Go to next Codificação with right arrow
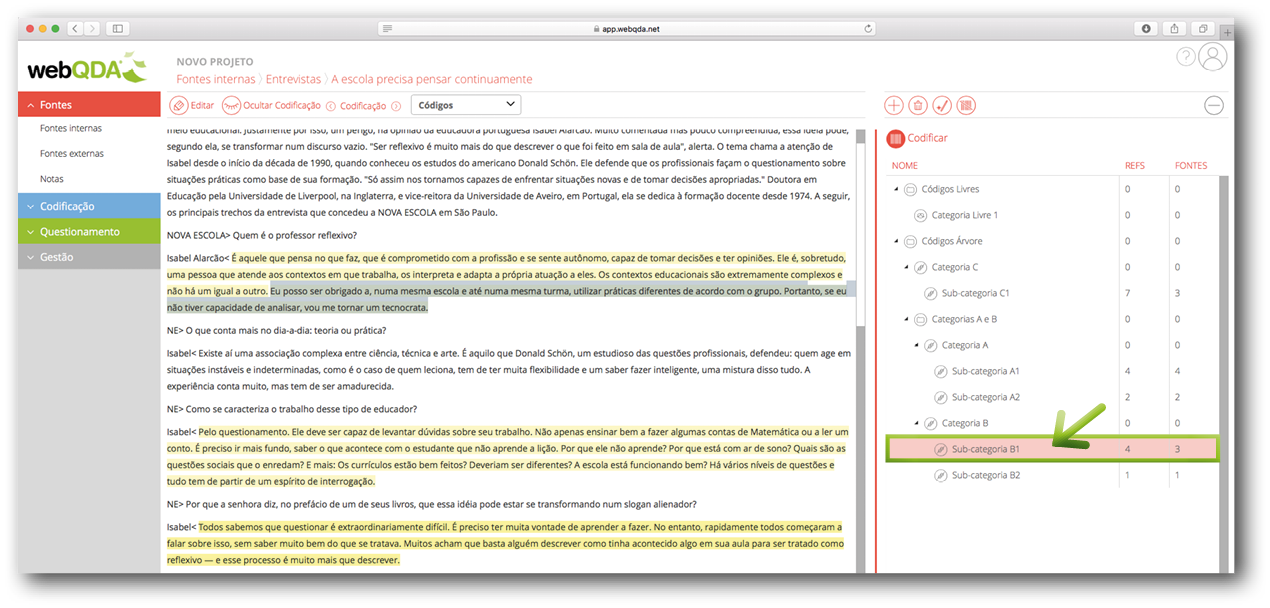The image size is (1270, 608). (x=396, y=105)
